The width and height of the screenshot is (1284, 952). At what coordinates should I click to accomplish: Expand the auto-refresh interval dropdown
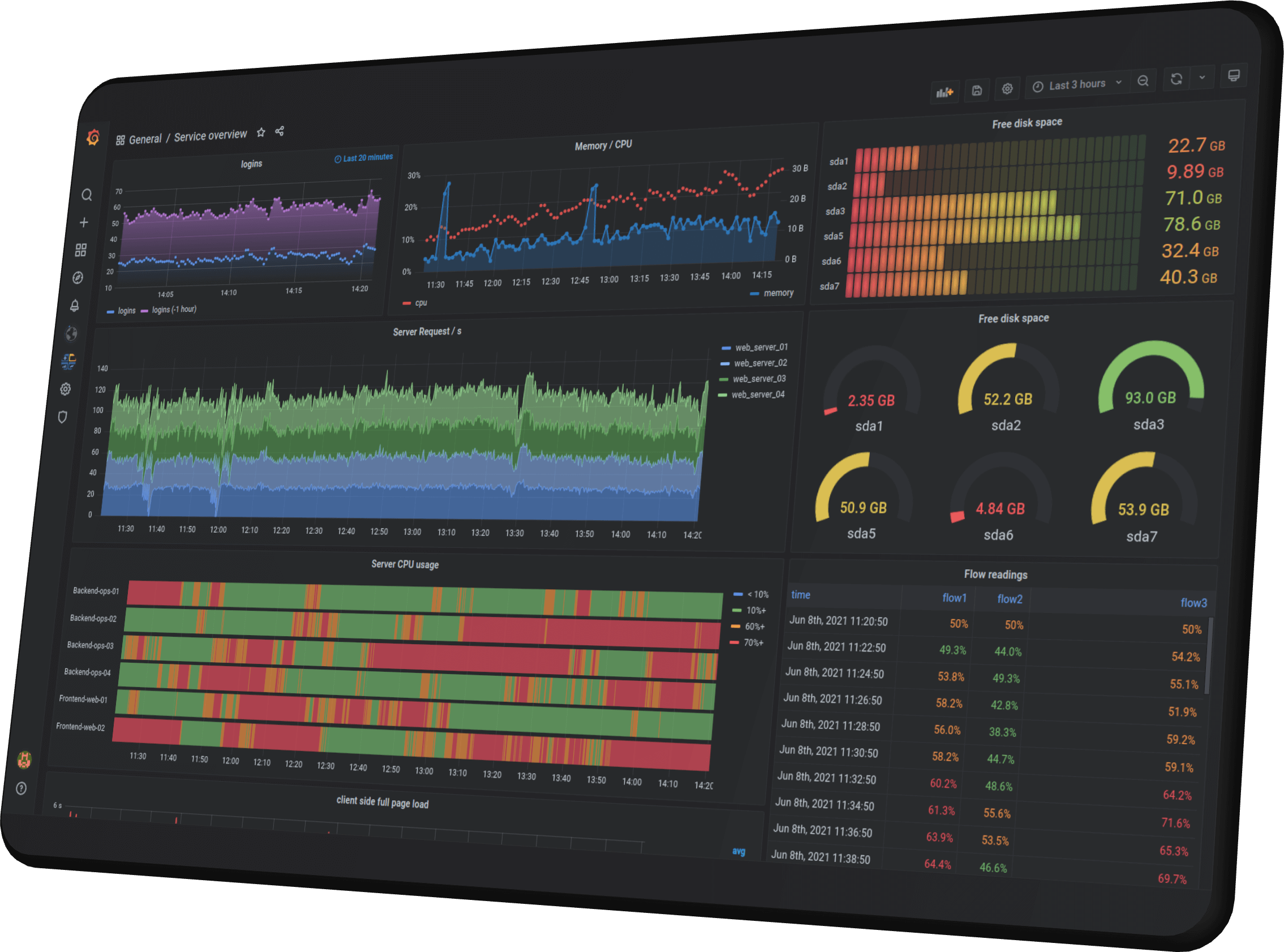[1202, 78]
